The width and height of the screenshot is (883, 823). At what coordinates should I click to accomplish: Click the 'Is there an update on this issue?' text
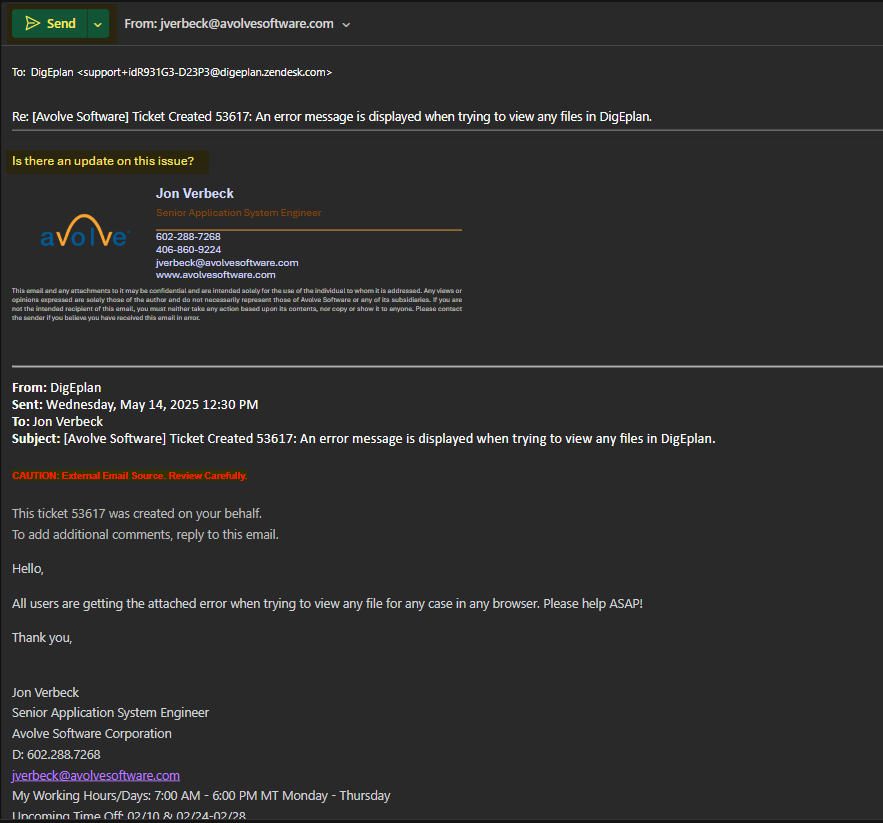(103, 161)
